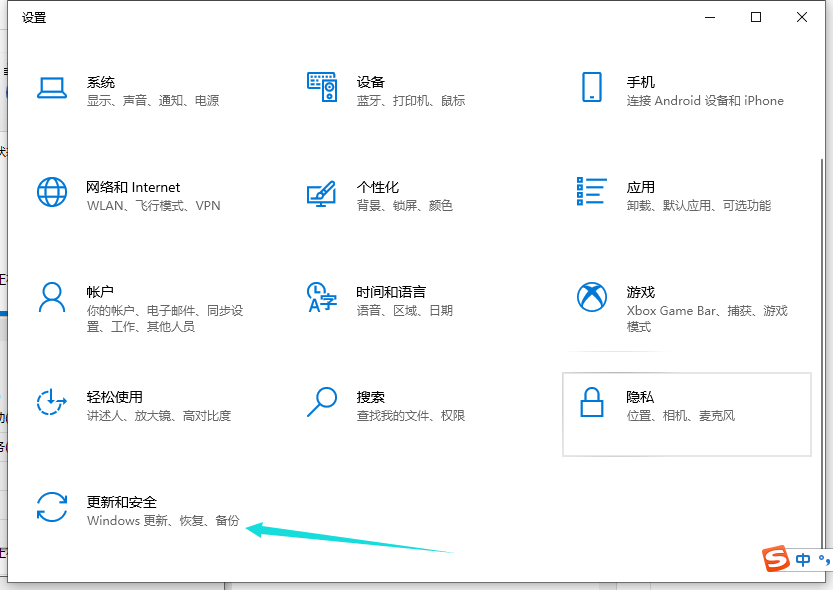Open the 游戏 Xbox icon
833x590 pixels.
tap(592, 297)
